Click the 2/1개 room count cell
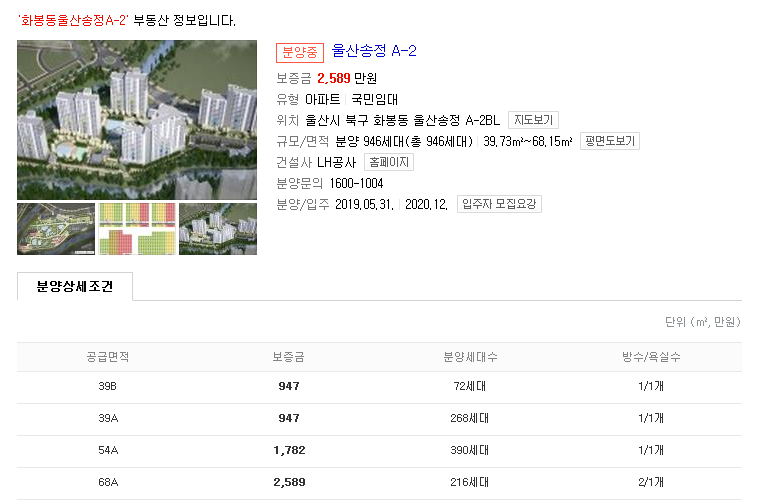The image size is (770, 504). tap(651, 482)
